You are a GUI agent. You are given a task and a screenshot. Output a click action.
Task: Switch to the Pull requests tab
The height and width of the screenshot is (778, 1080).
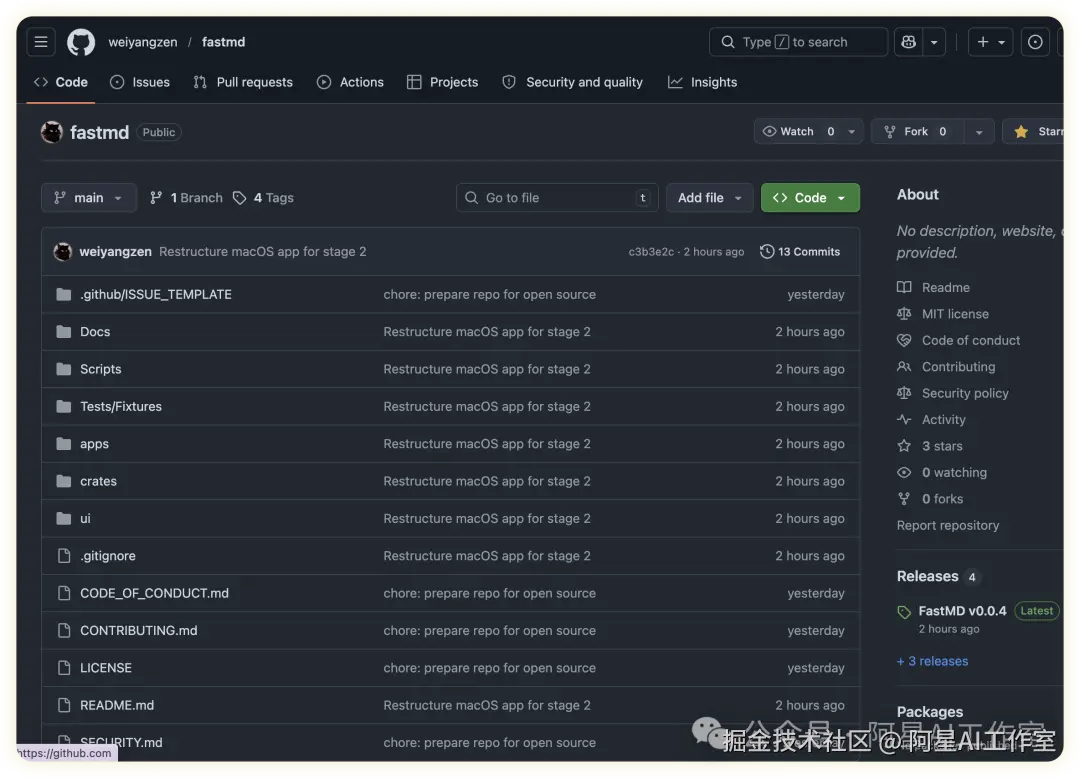243,83
